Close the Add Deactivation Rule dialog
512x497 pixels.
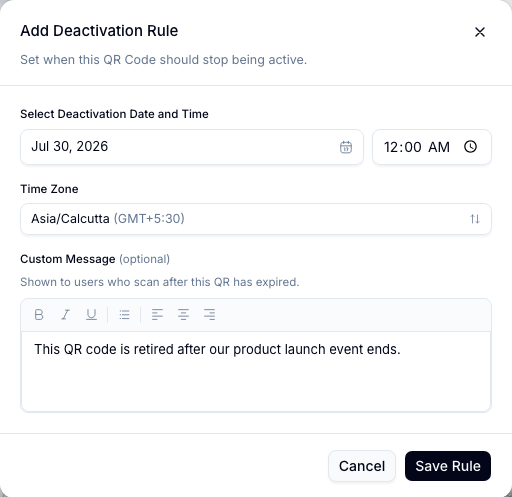point(480,32)
